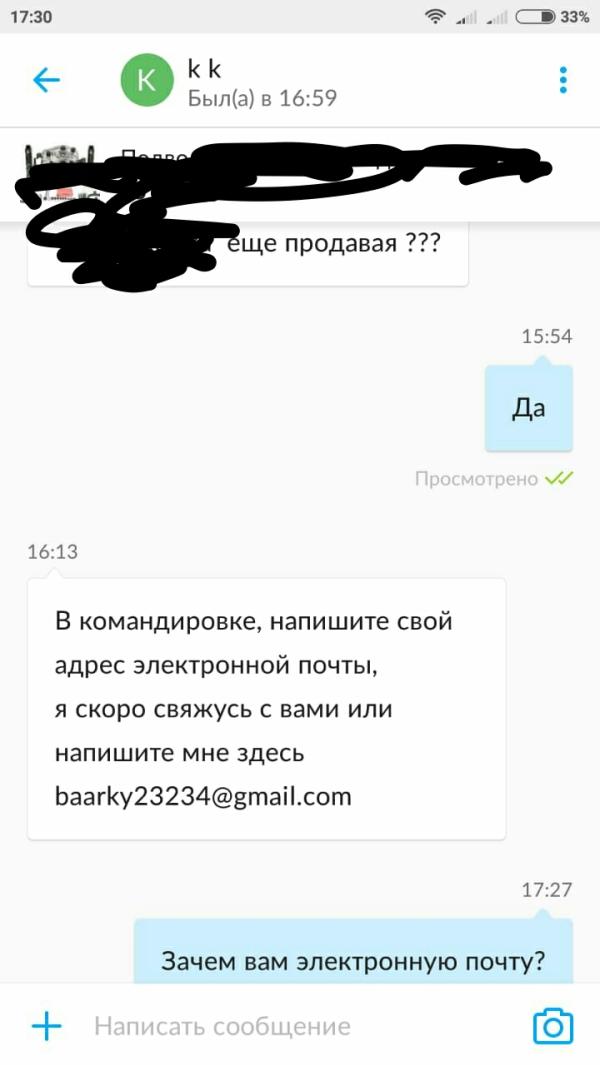Image resolution: width=600 pixels, height=1065 pixels.
Task: Tap the blue back arrow
Action: (46, 80)
